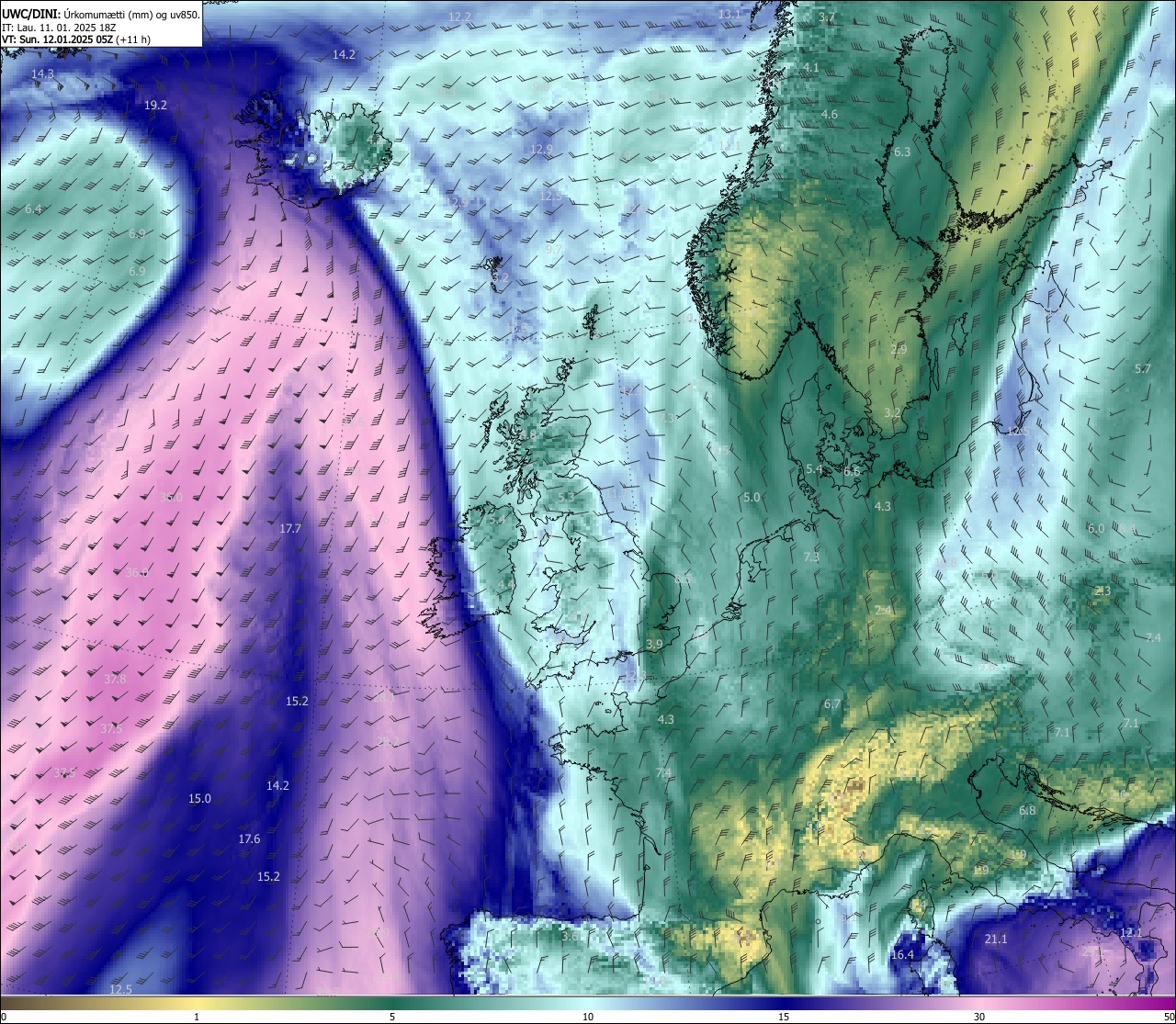
Task: Click the 4.6 value label
Action: [x=830, y=114]
